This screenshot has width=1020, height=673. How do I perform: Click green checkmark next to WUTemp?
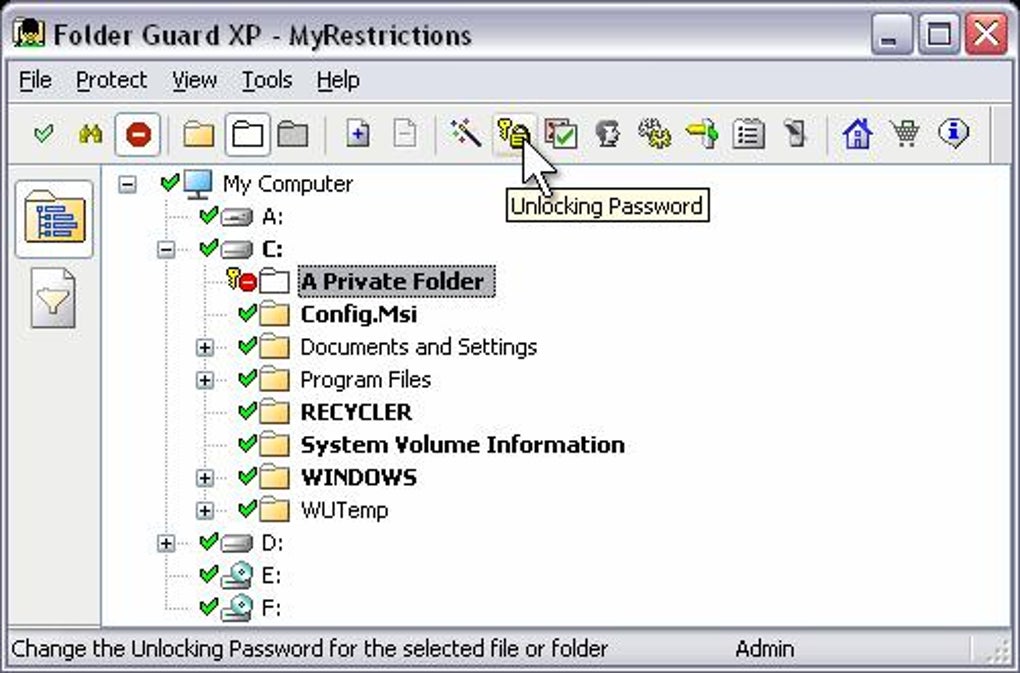247,509
